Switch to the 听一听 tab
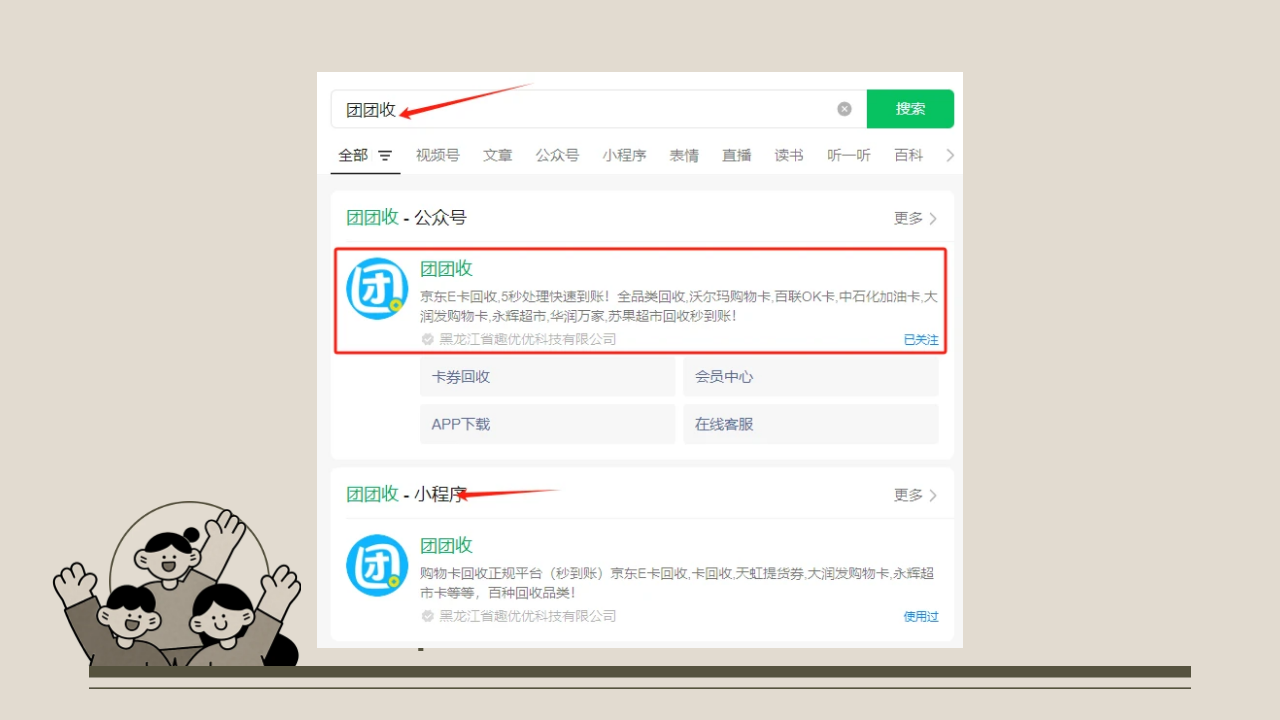 tap(849, 155)
